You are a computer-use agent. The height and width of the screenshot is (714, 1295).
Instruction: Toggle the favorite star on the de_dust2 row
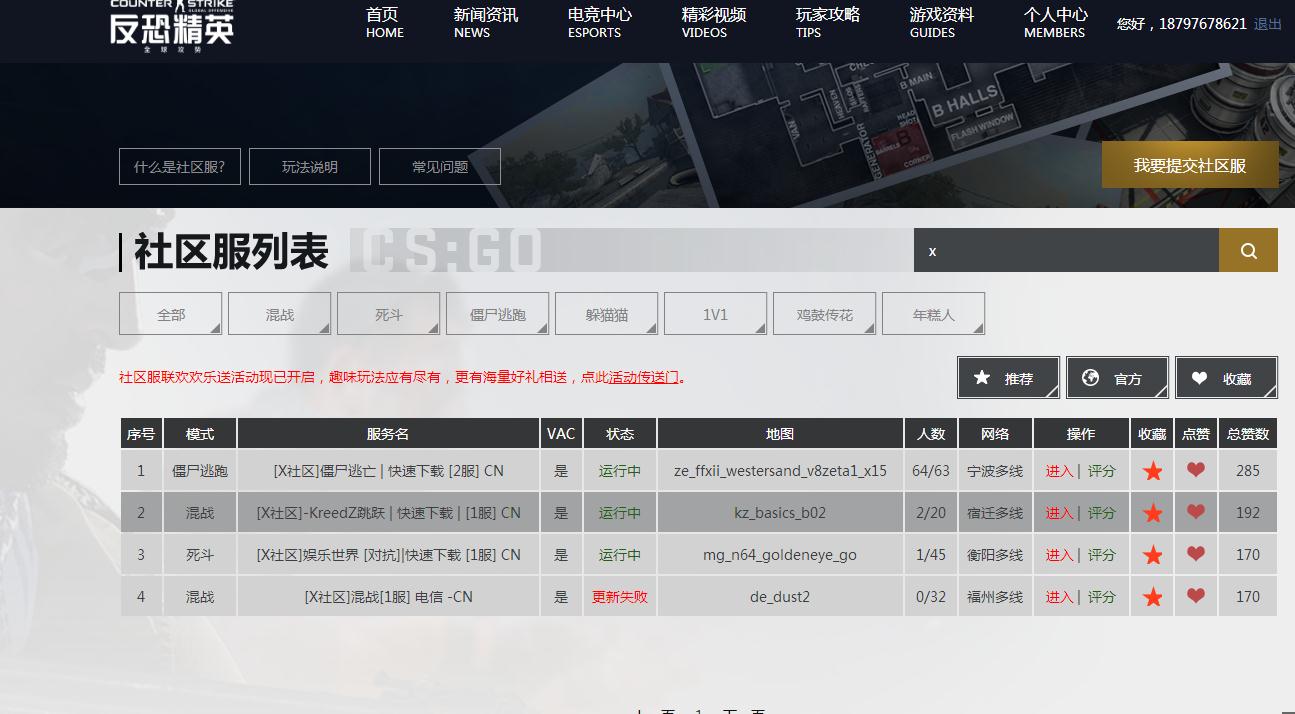coord(1152,596)
